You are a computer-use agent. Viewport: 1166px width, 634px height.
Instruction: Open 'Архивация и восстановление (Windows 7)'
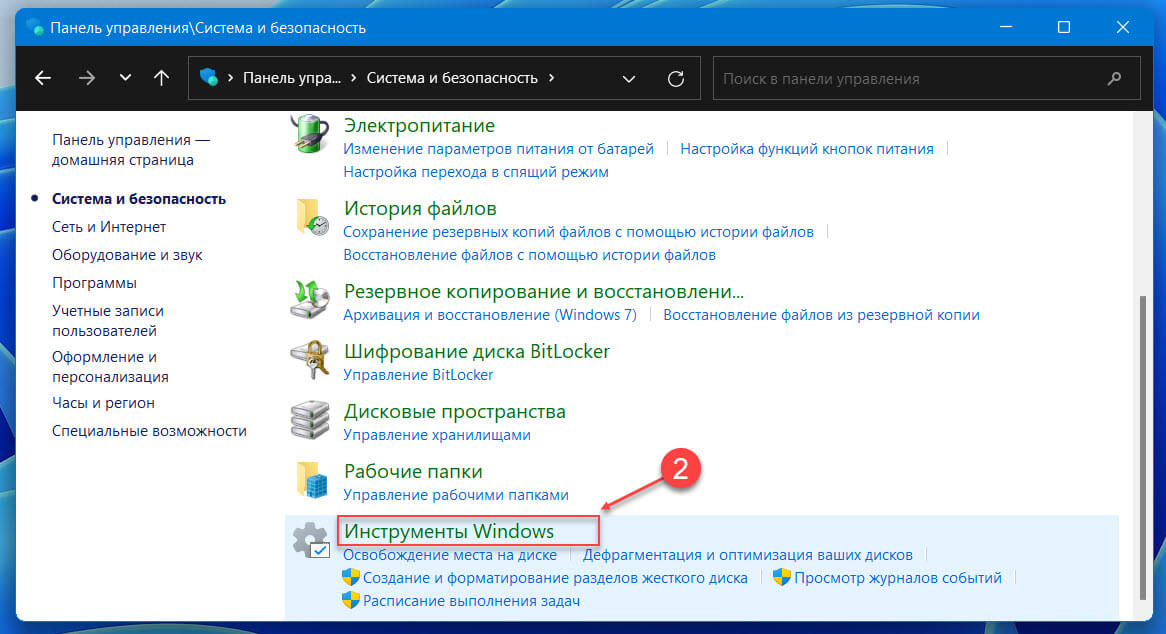coord(490,314)
